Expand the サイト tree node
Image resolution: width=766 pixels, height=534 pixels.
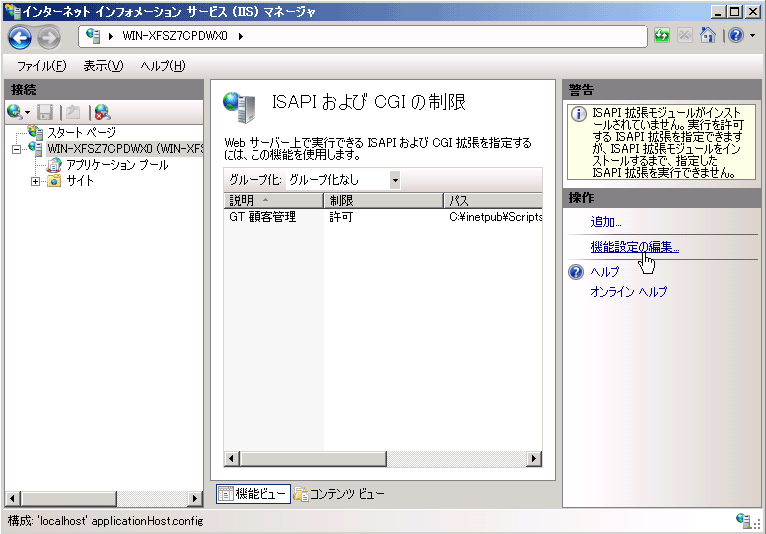click(35, 181)
